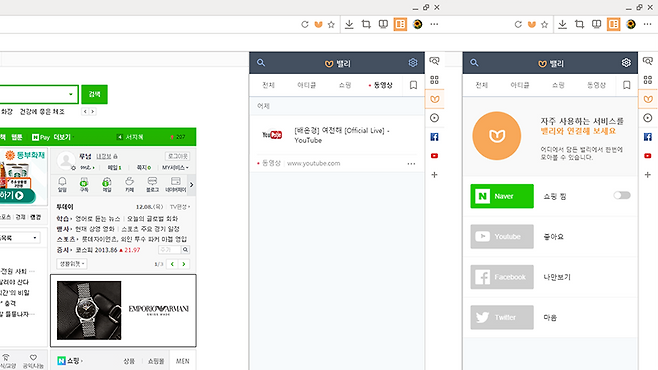This screenshot has height=370, width=658.
Task: Click the capture/crop icon in the right window
Action: point(580,24)
